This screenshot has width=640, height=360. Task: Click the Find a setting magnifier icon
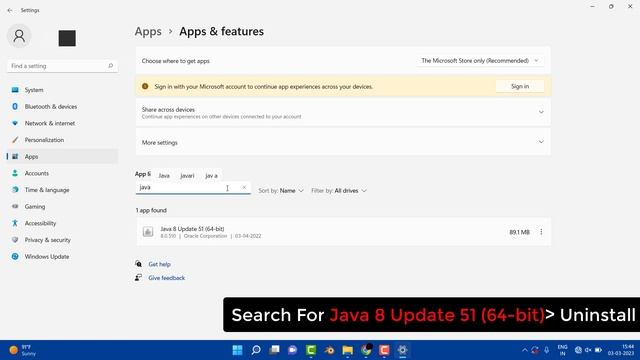(x=110, y=66)
